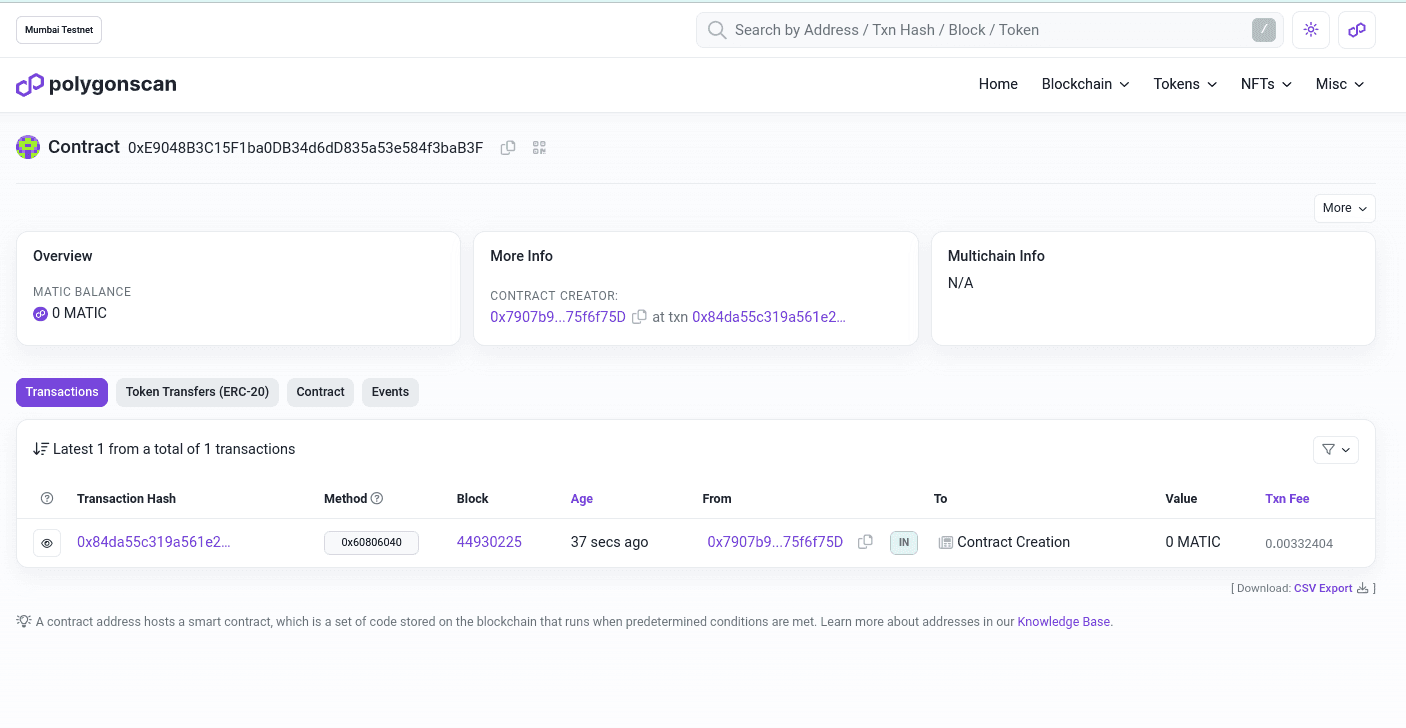Click the 0x60806040 method badge
This screenshot has height=728, width=1406.
point(371,542)
